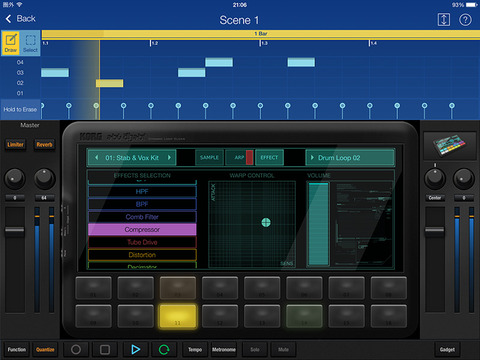Click the 1.4 beat marker in ruler
The height and width of the screenshot is (360, 480).
pos(373,43)
